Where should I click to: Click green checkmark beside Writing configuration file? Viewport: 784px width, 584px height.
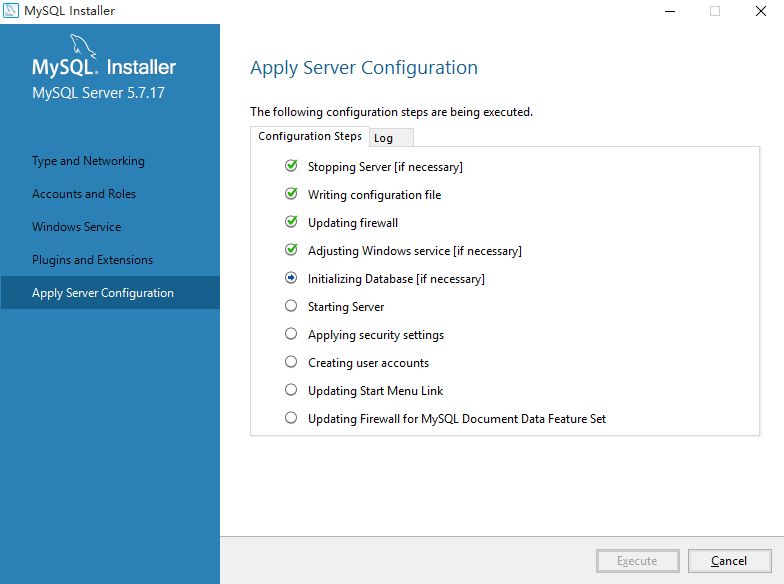pos(291,194)
